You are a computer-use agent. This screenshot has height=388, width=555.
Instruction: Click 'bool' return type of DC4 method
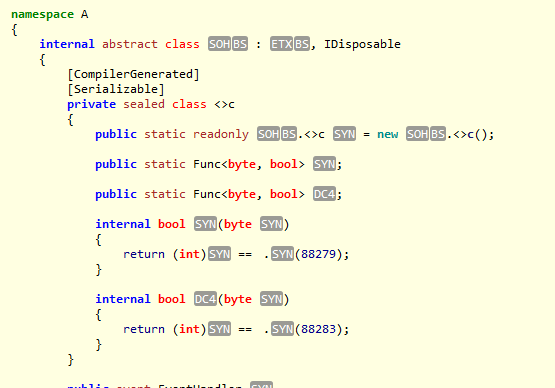coord(171,299)
